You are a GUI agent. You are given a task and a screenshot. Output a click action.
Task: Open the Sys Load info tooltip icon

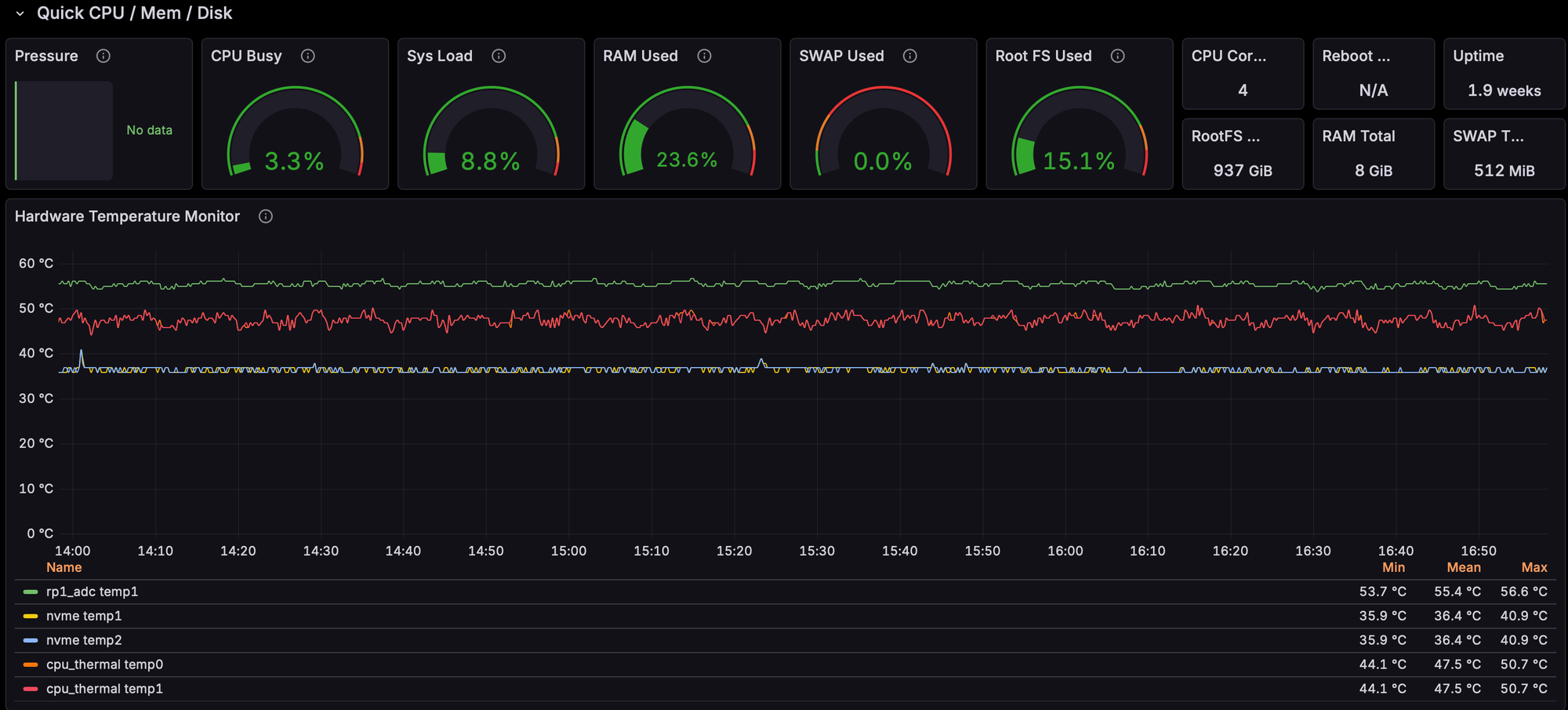point(499,56)
